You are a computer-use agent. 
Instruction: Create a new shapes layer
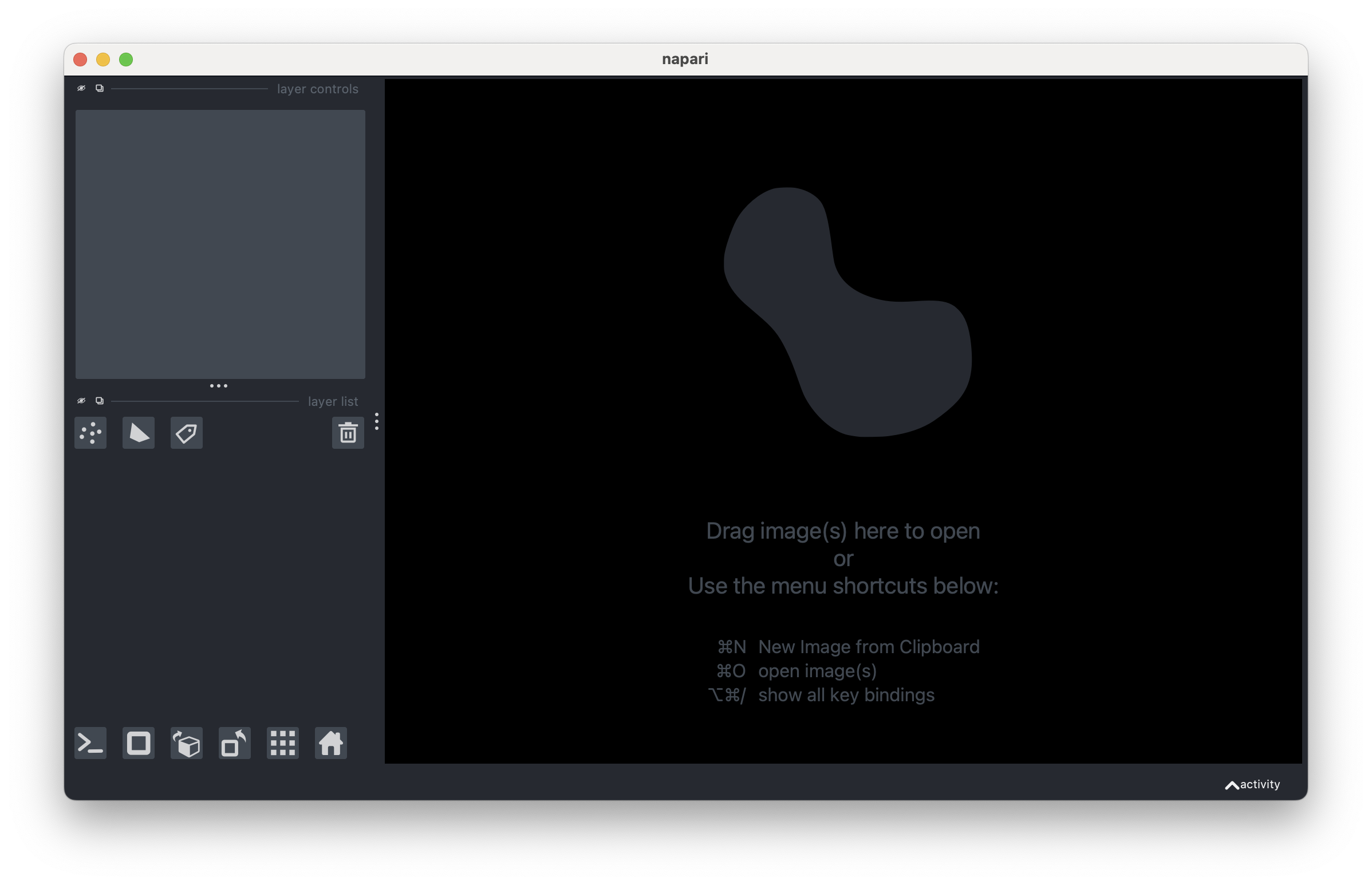(139, 433)
